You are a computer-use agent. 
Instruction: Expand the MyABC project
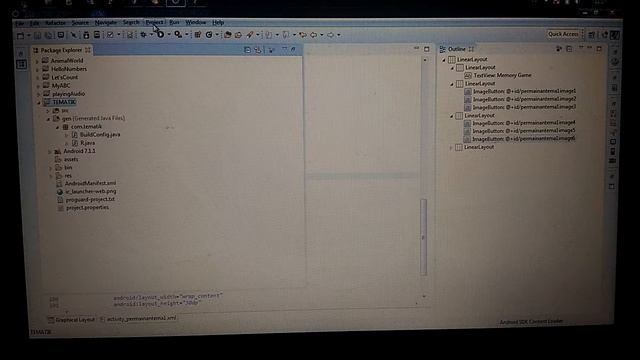click(x=38, y=86)
